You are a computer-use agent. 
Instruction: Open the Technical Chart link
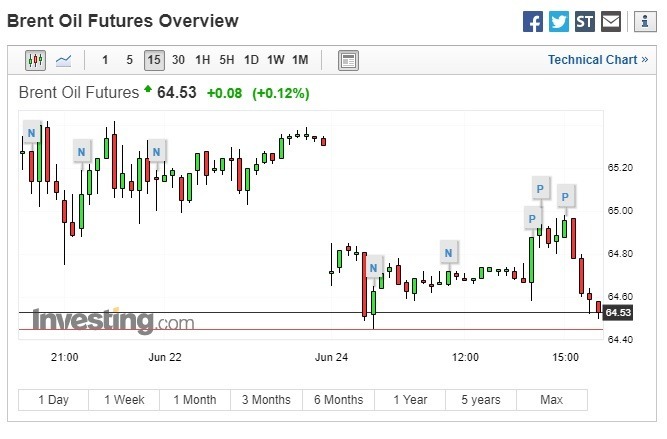point(598,60)
